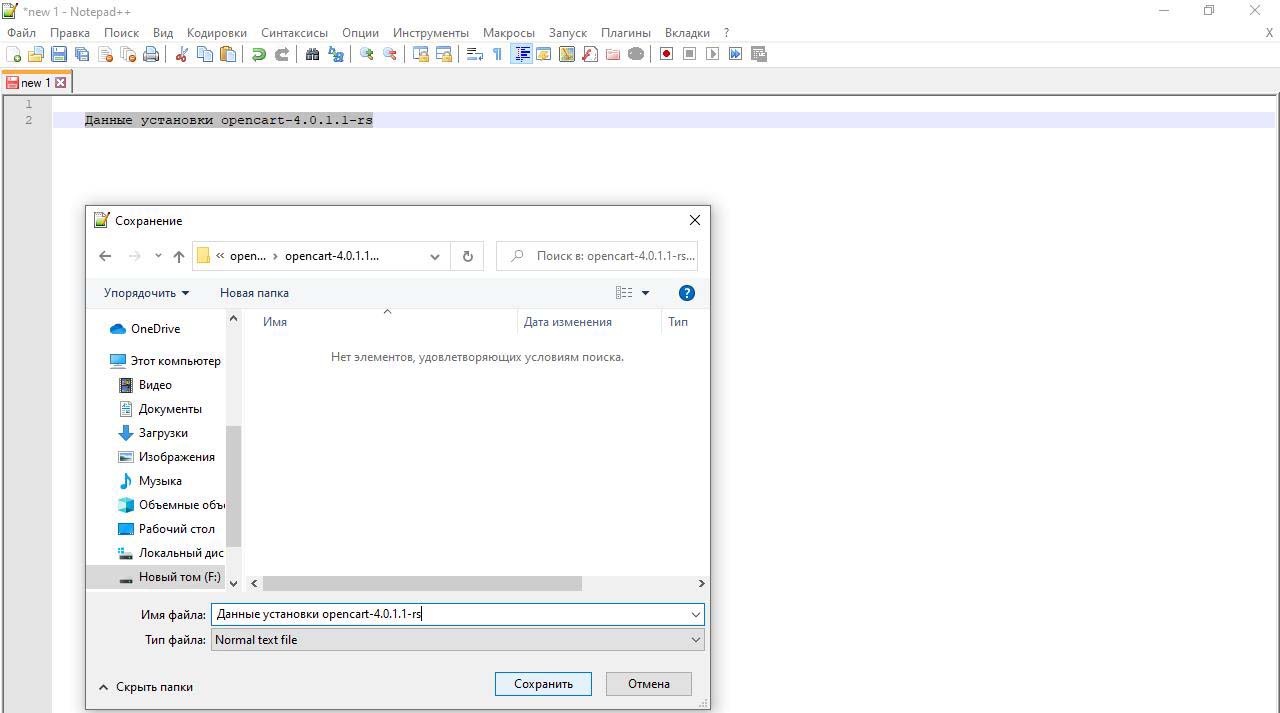Open the Плагины menu
This screenshot has width=1280, height=713.
click(625, 33)
